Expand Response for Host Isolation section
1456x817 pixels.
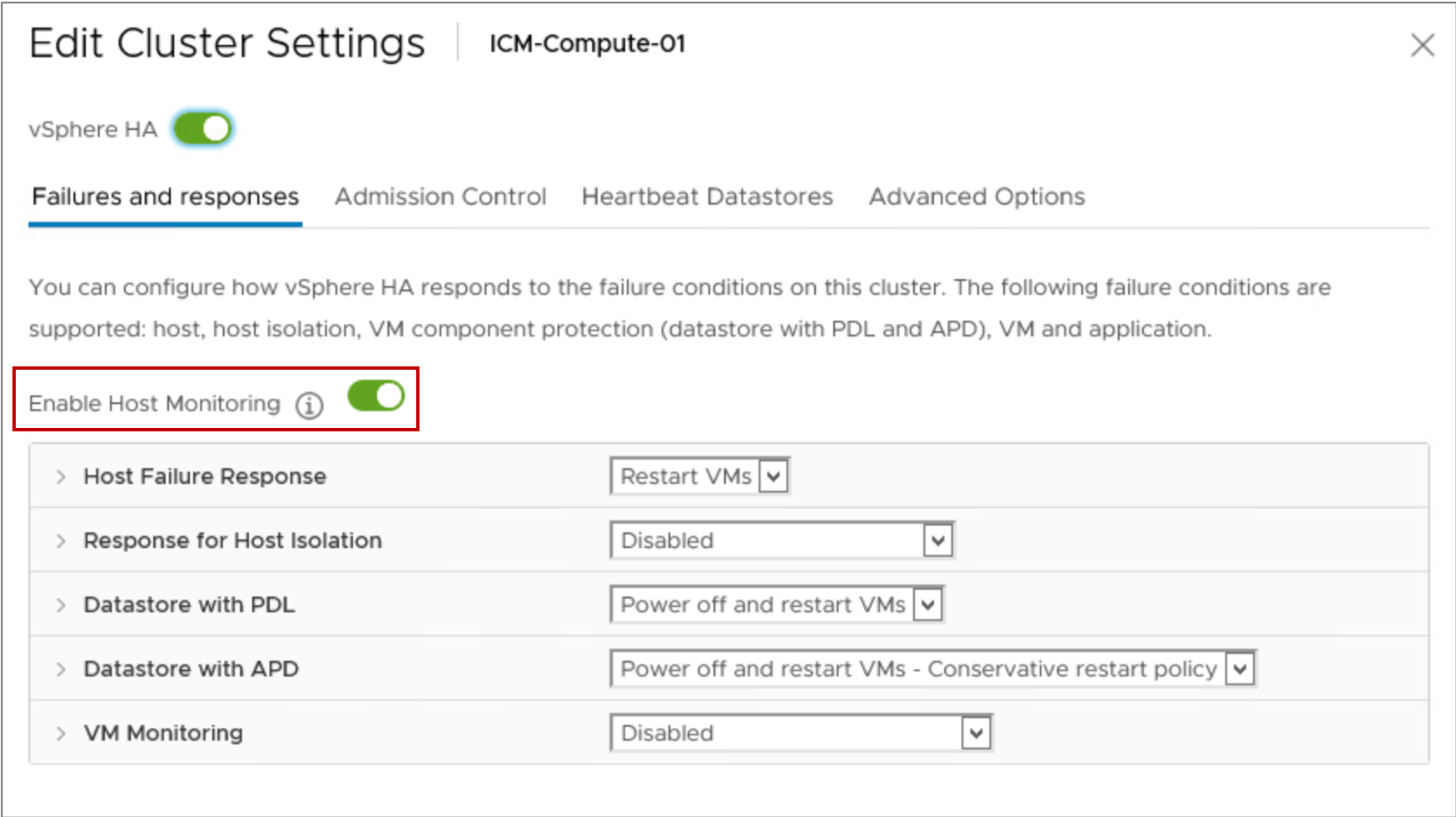click(61, 541)
